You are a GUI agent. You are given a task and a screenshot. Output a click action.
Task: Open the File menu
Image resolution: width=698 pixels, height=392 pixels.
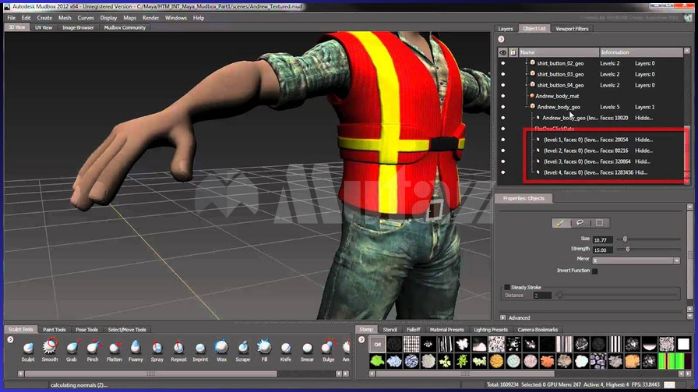pyautogui.click(x=12, y=18)
